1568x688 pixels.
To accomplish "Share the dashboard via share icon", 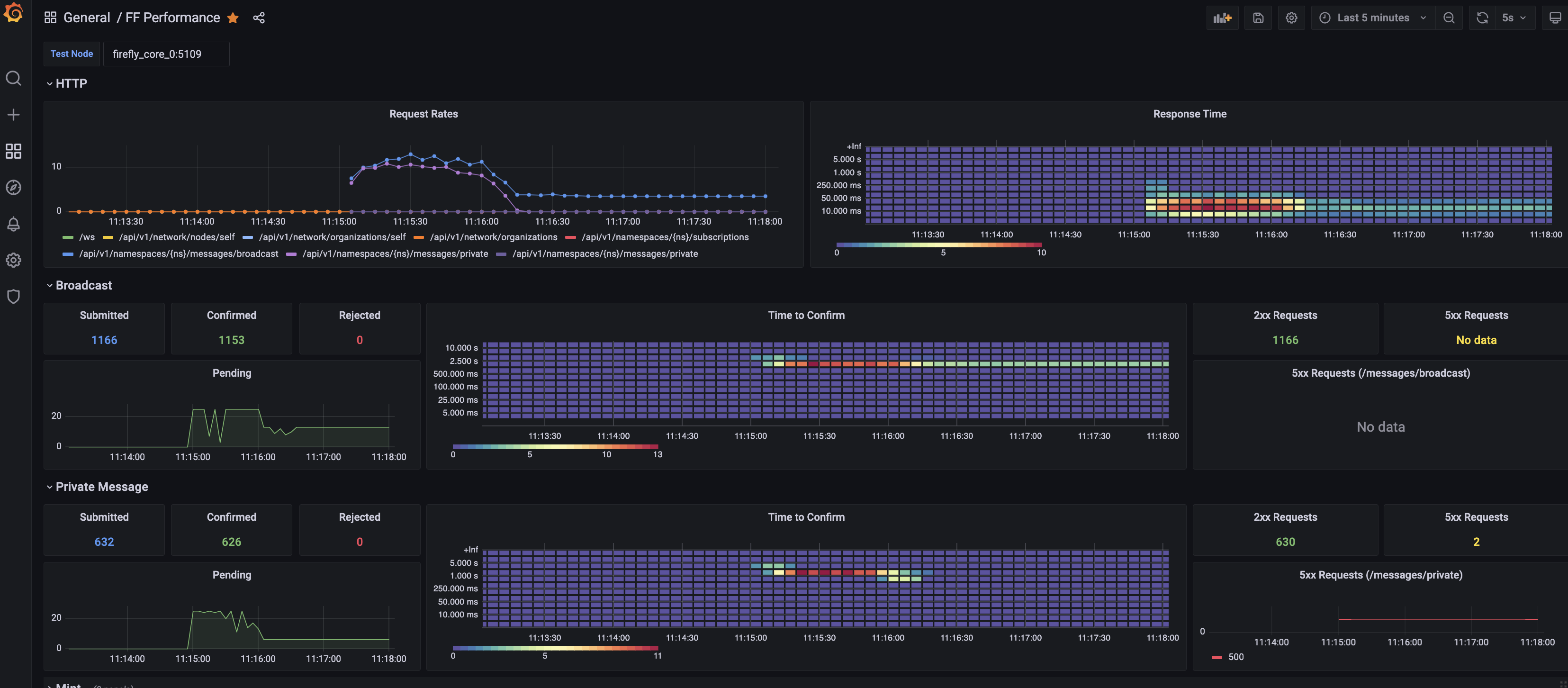I will (x=259, y=18).
